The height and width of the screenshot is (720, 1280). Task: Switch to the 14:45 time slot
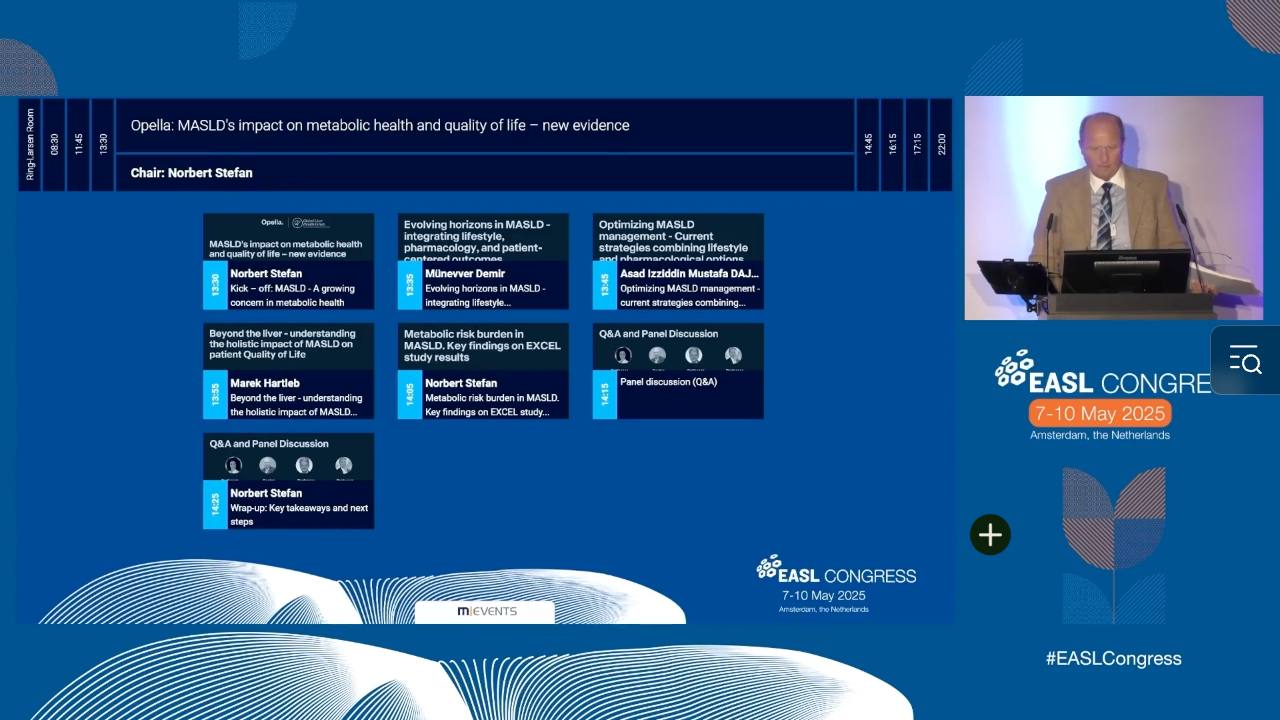click(868, 144)
